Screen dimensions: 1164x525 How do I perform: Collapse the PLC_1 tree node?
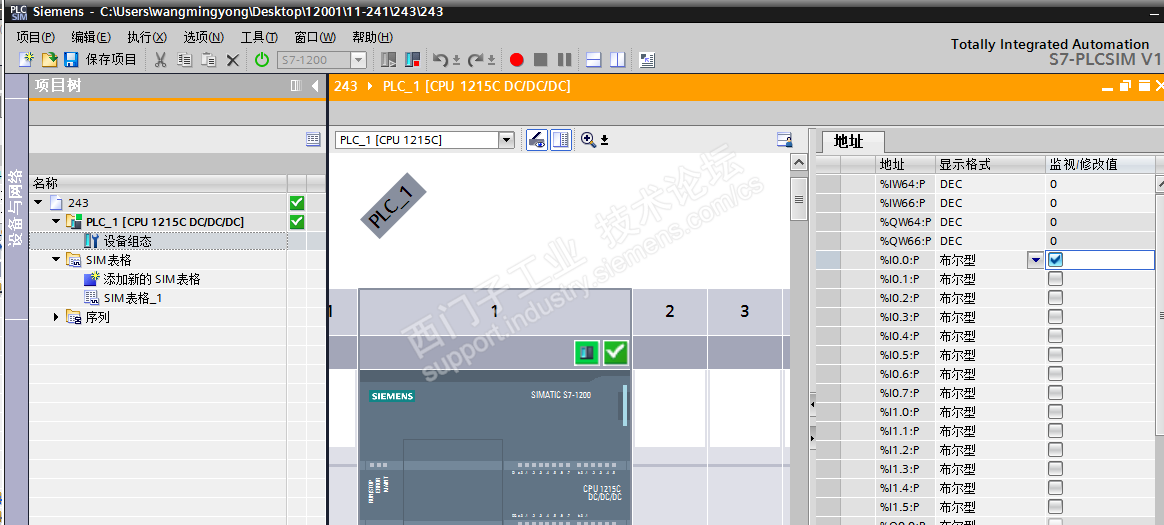point(56,222)
